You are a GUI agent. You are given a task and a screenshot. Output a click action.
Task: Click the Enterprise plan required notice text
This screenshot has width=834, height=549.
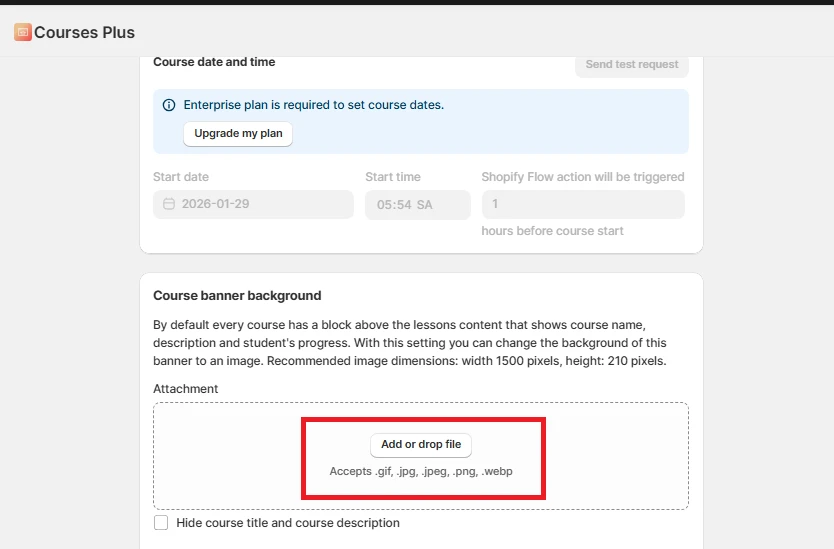coord(314,105)
